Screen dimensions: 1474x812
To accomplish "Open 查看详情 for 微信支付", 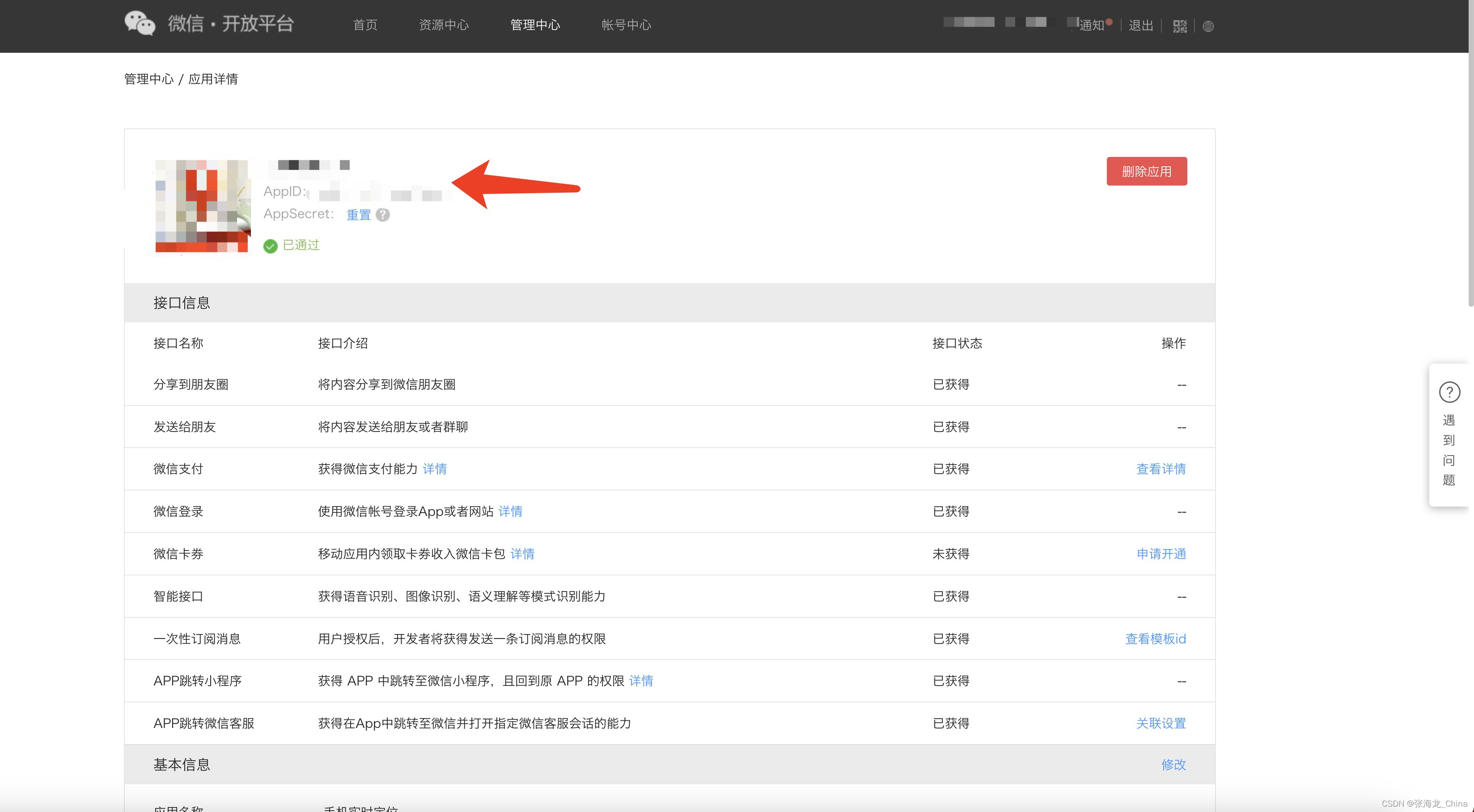I will [1161, 469].
